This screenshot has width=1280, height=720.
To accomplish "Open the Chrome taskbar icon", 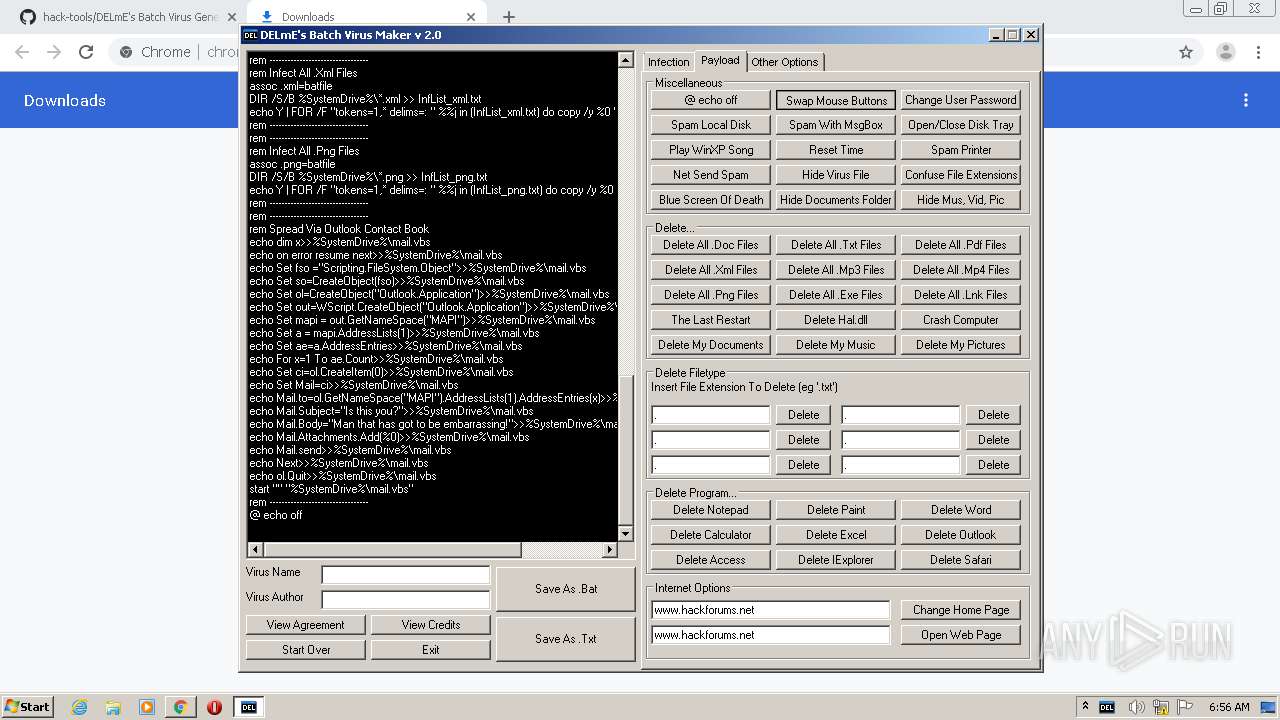I will tap(180, 707).
